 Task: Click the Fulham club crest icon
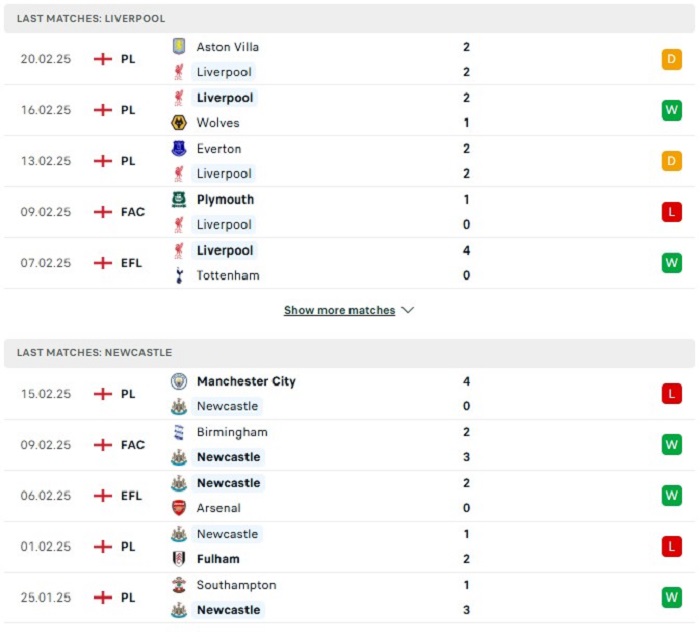click(x=179, y=558)
